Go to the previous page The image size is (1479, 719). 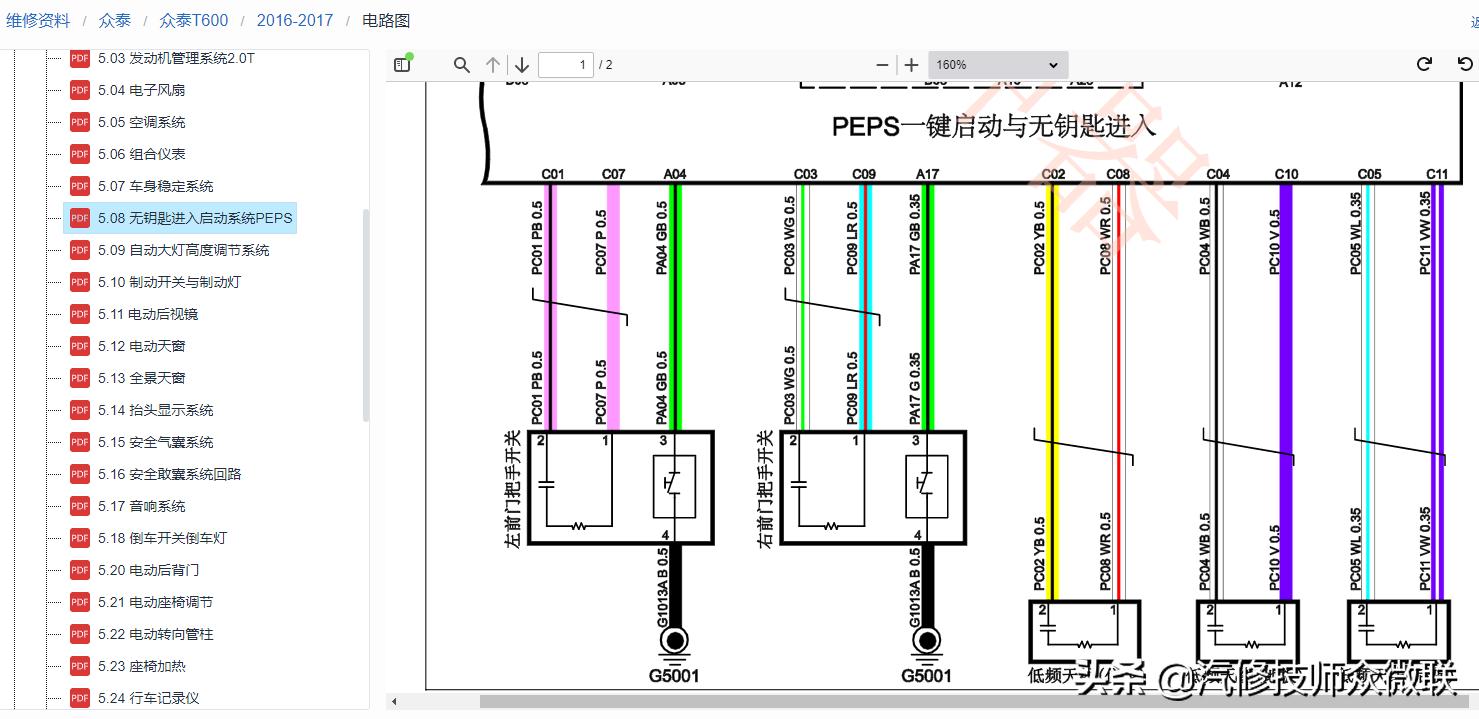click(491, 64)
